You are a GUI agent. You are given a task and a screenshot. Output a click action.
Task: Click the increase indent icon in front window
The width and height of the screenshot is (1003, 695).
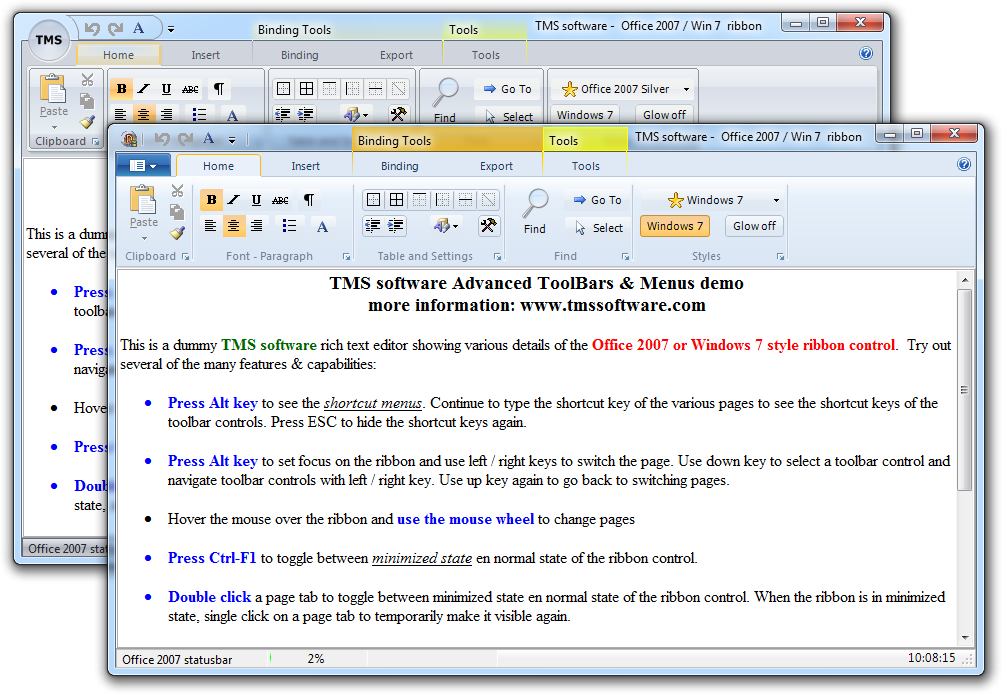tap(396, 226)
